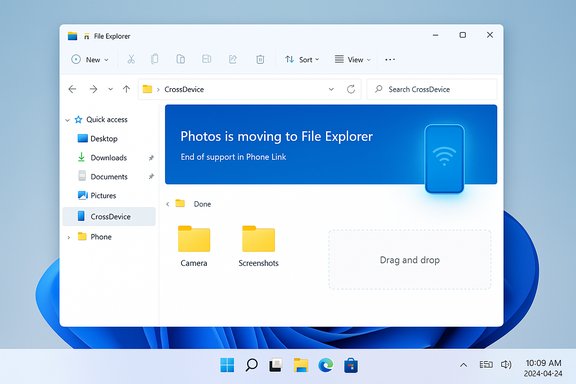Click the Share icon in toolbar

pos(233,59)
